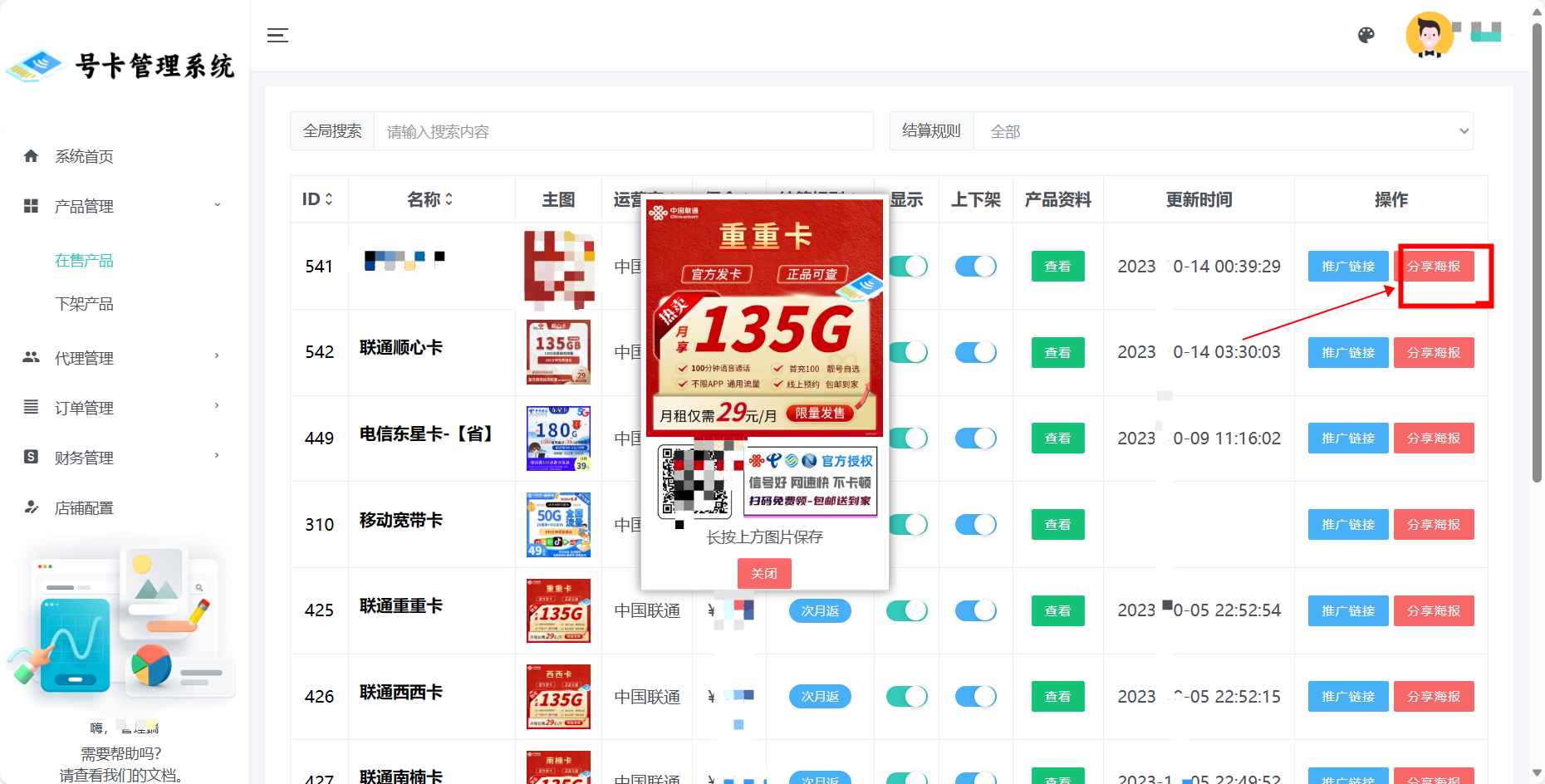The image size is (1545, 784).
Task: Go to 系统首页 menu item
Action: point(84,157)
